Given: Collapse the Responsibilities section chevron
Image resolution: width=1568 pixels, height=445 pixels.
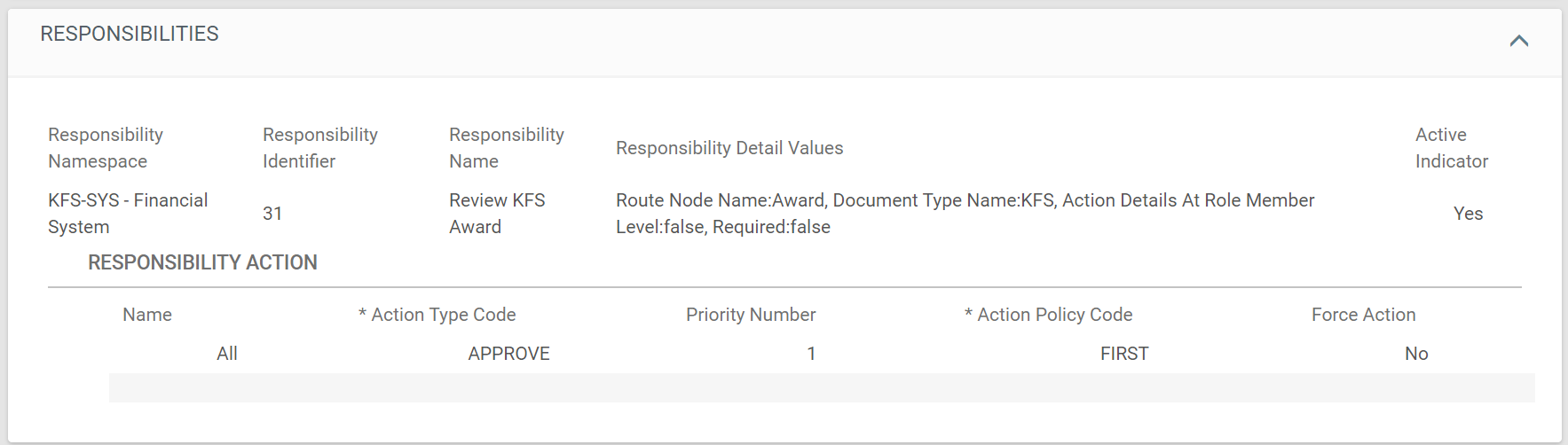Looking at the screenshot, I should tap(1518, 41).
